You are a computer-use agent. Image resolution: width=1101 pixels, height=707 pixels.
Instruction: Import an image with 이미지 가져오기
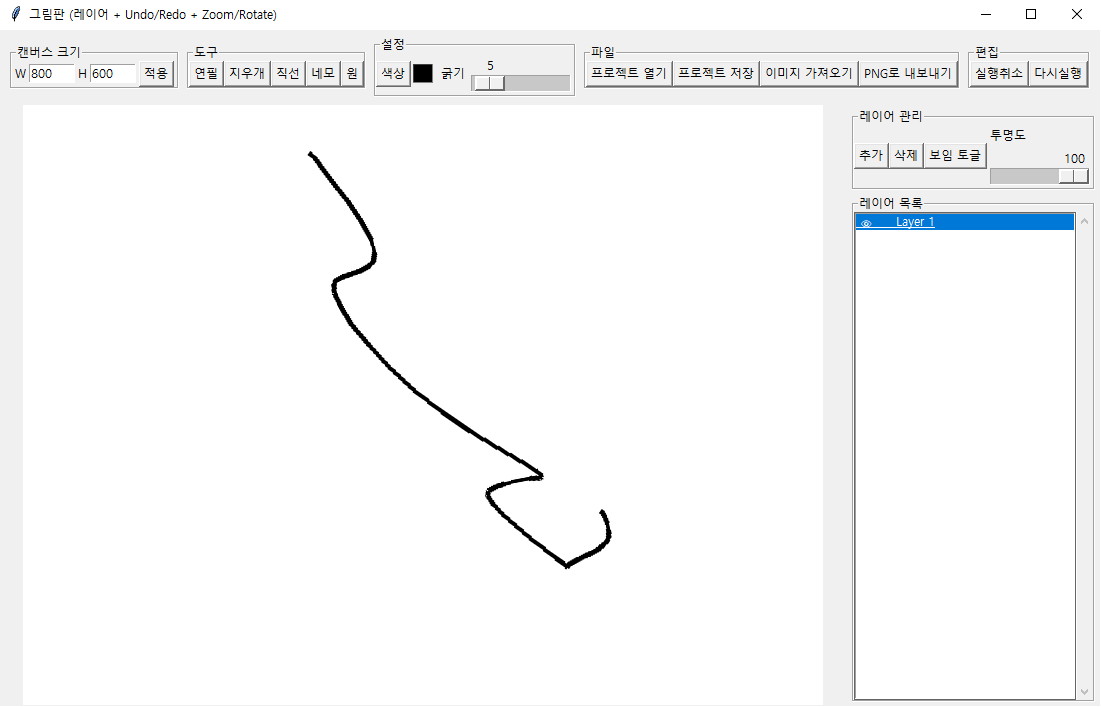pyautogui.click(x=808, y=74)
